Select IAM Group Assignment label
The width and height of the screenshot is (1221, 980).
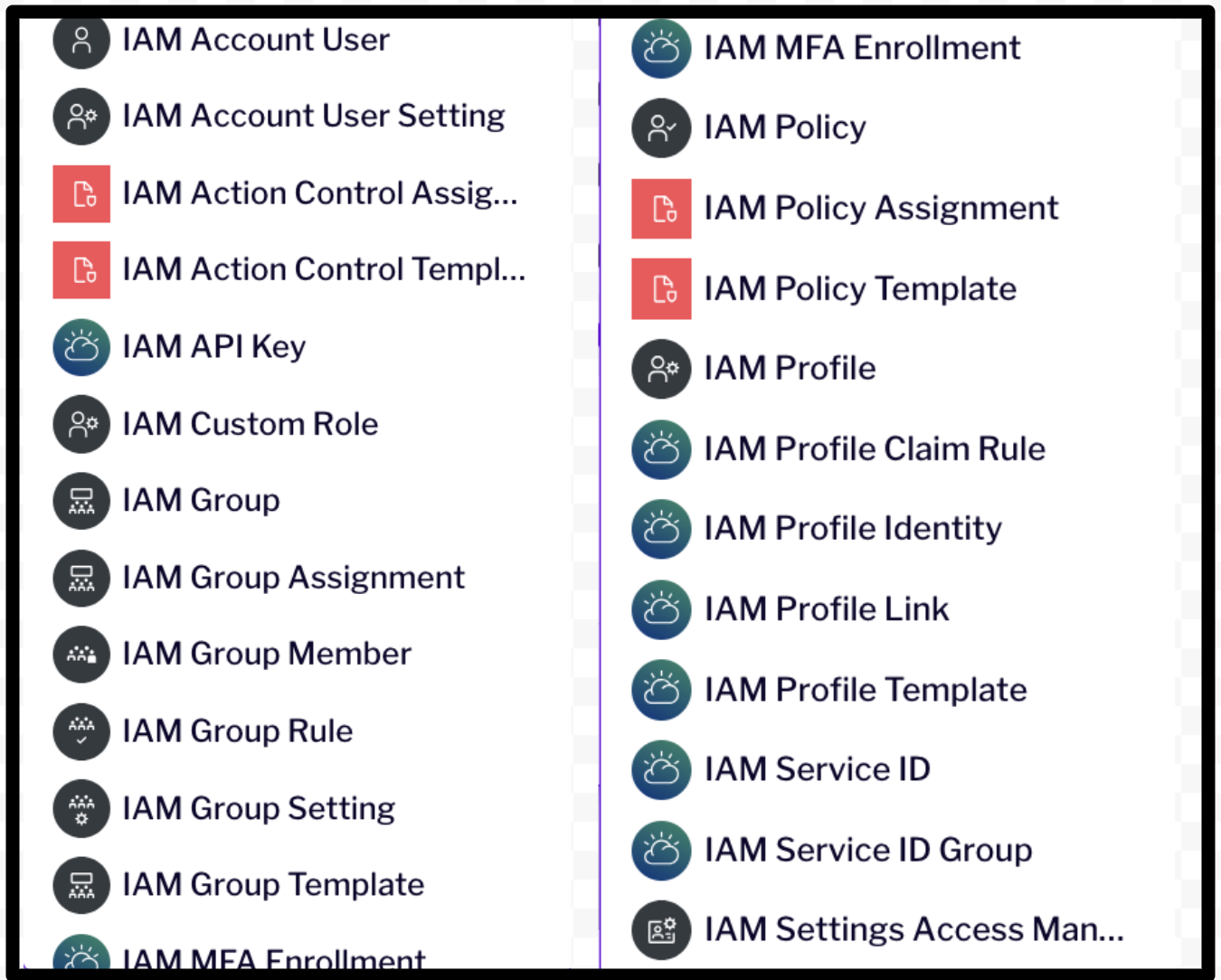pyautogui.click(x=293, y=578)
